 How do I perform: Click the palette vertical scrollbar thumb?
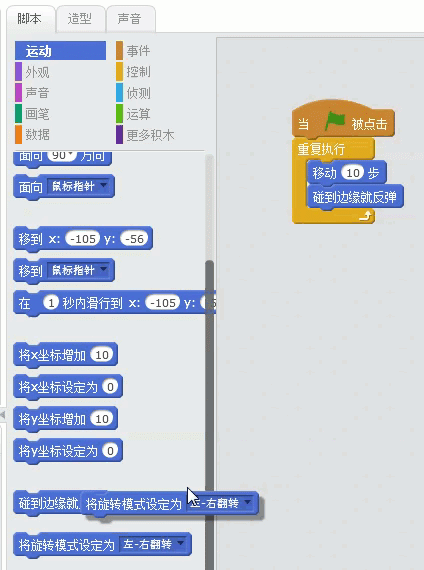(x=209, y=414)
